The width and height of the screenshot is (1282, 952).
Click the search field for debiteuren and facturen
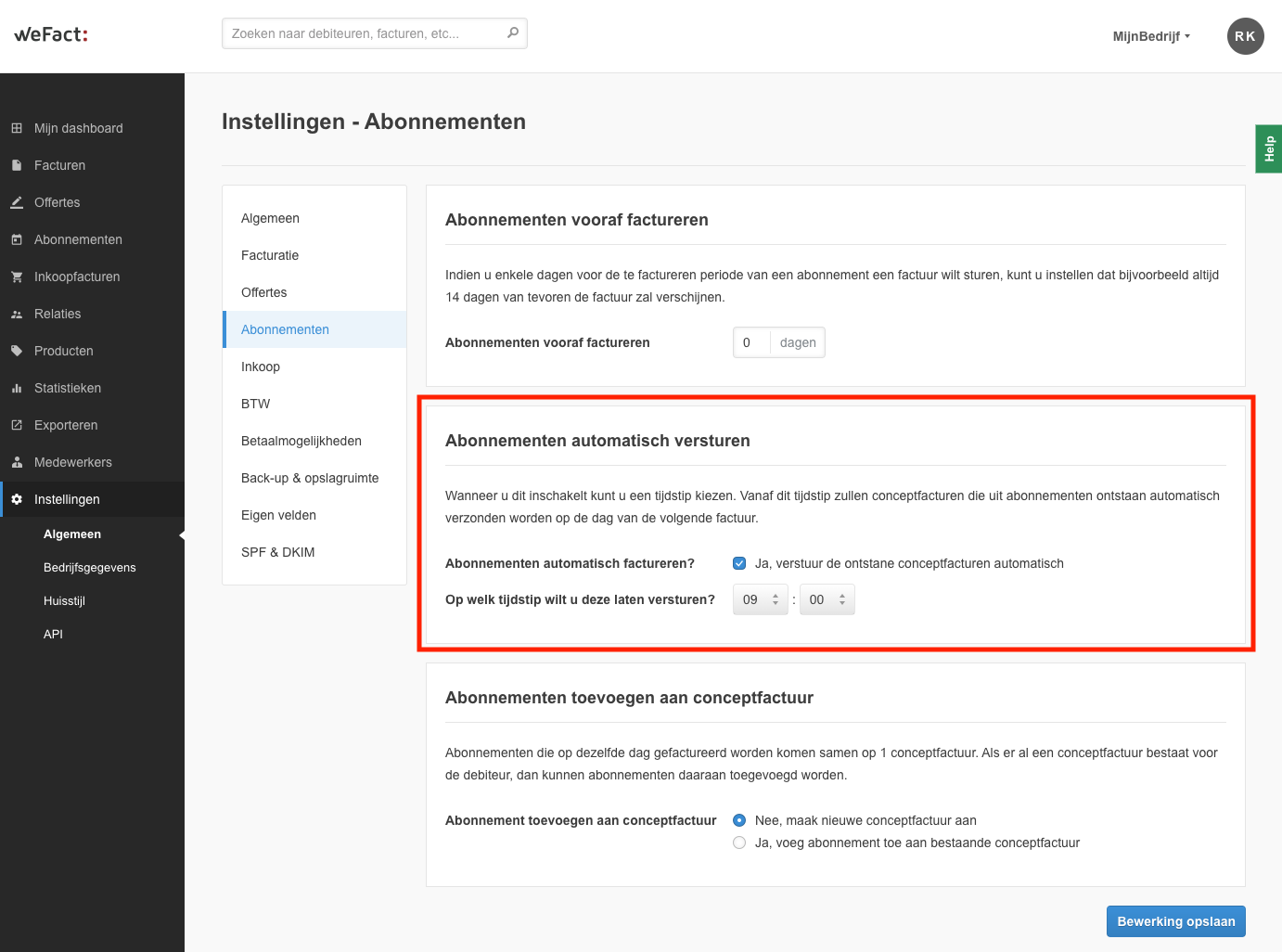(x=371, y=32)
